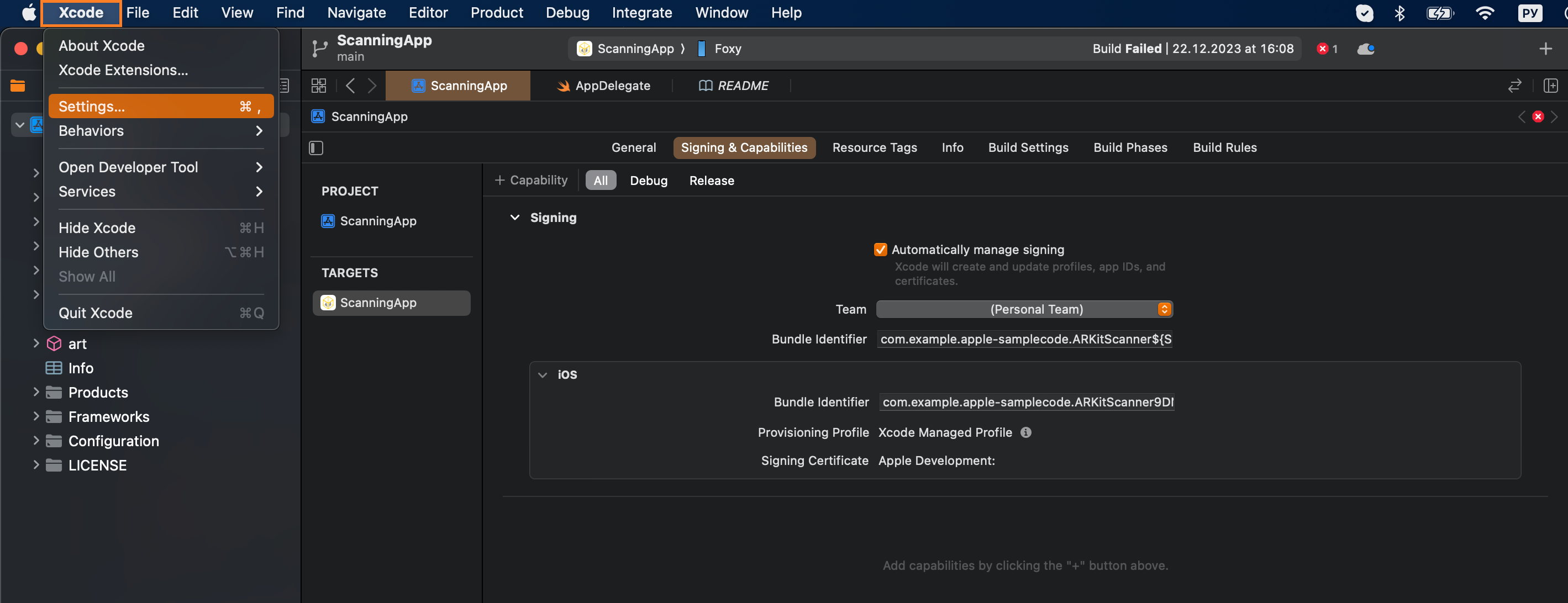Expand the Frameworks folder

click(36, 417)
